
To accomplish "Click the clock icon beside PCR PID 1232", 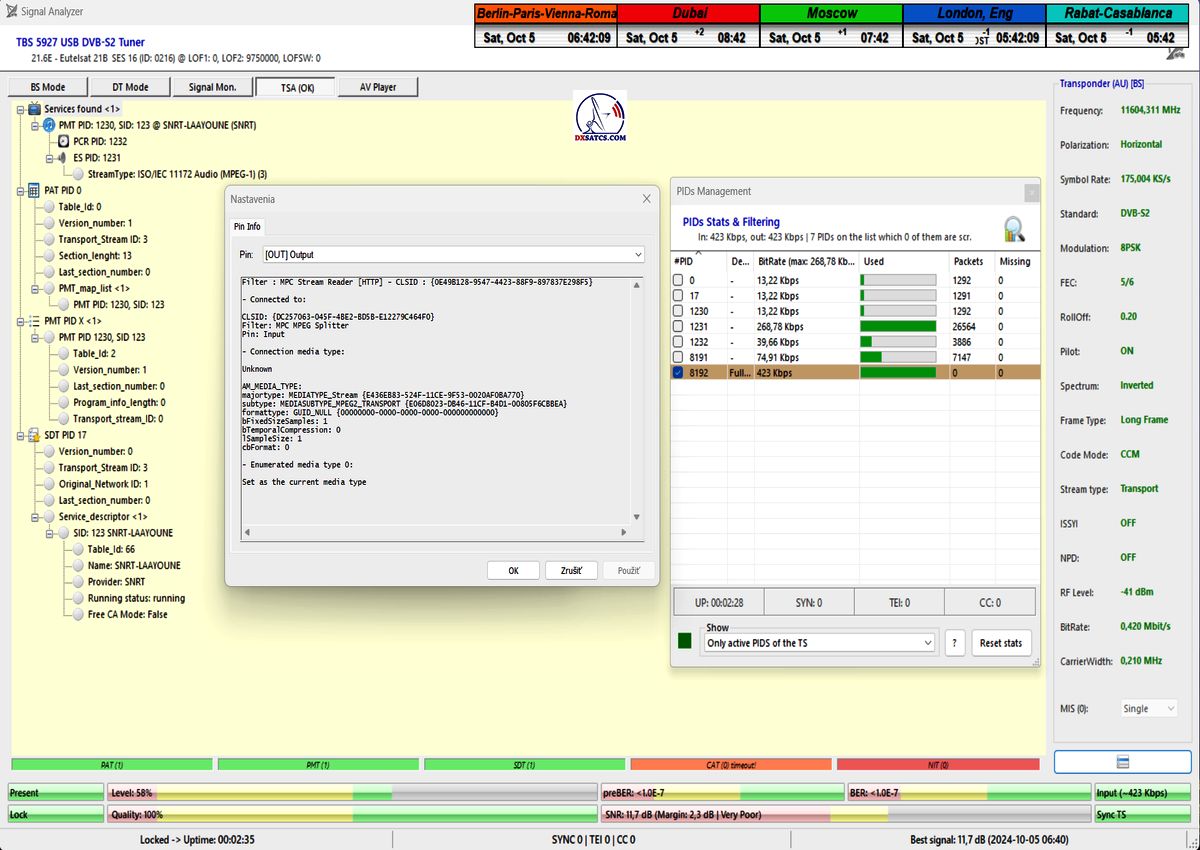I will click(x=63, y=142).
